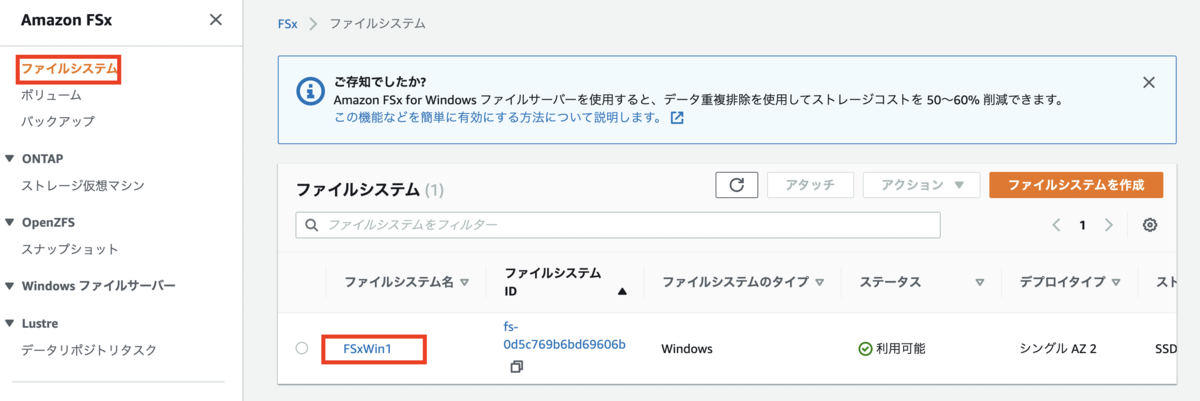1200x401 pixels.
Task: Click page number 1 in pagination
Action: pos(1082,225)
